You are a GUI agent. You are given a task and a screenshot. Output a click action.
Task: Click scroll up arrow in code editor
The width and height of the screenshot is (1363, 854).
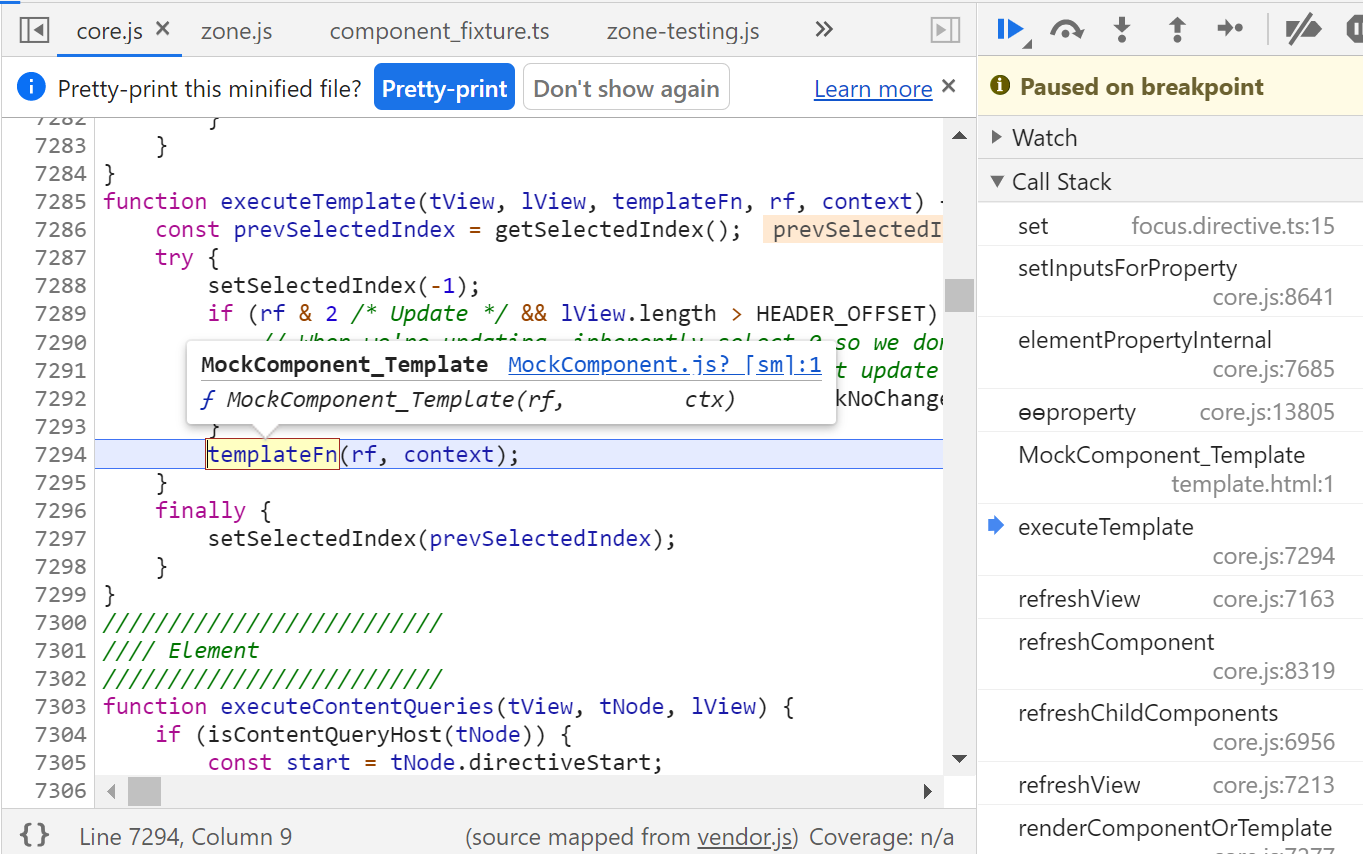959,136
